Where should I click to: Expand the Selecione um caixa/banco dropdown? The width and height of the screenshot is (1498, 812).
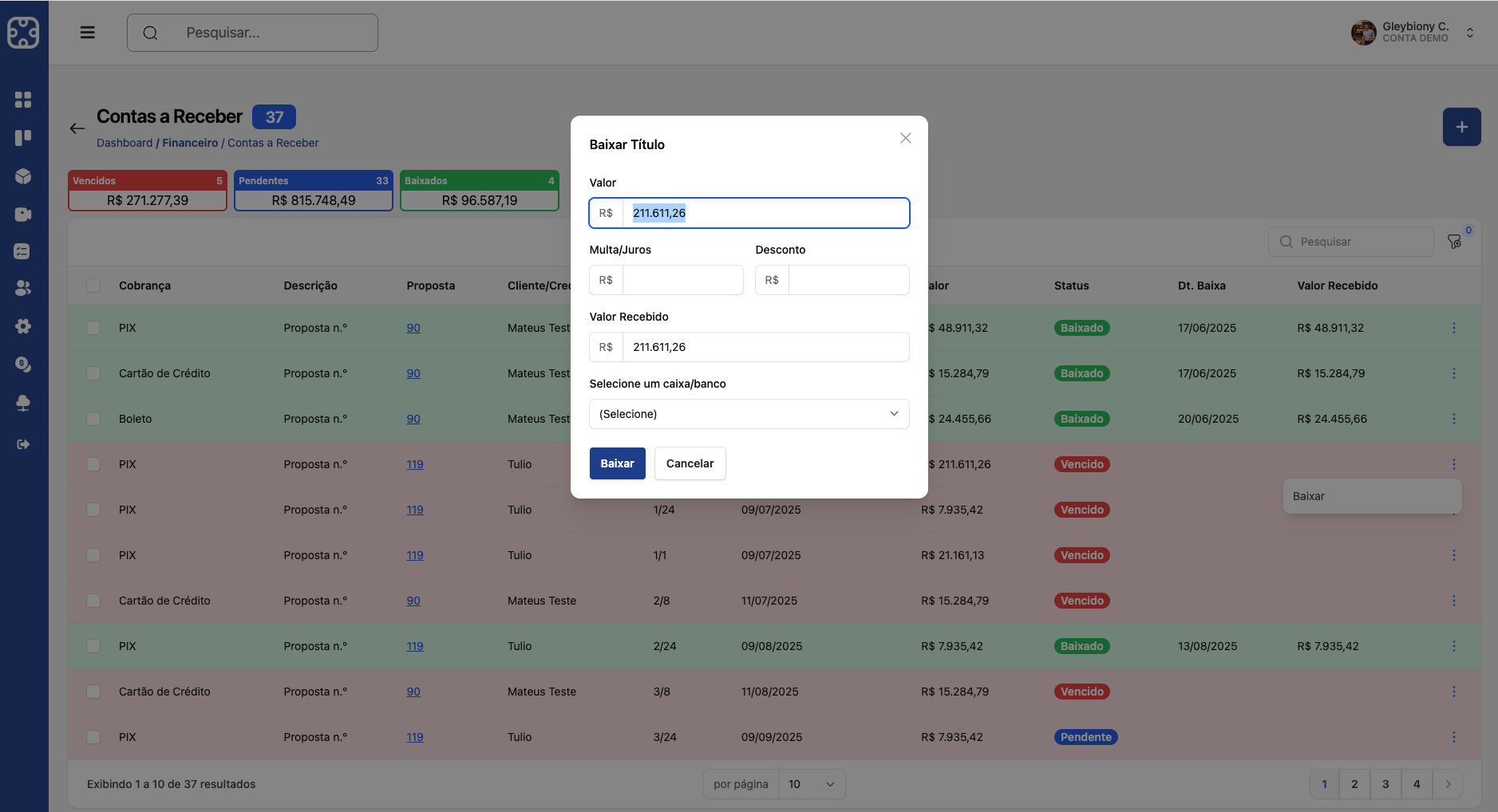[749, 414]
